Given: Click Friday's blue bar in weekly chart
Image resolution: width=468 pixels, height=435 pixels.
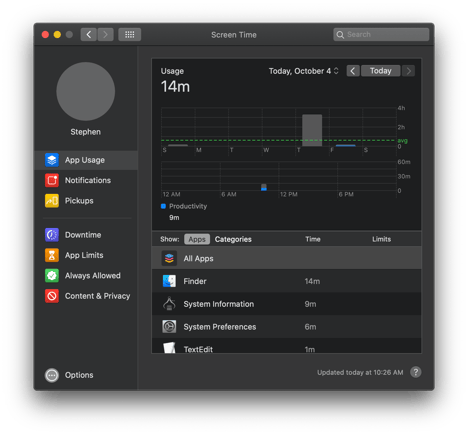Looking at the screenshot, I should [346, 145].
